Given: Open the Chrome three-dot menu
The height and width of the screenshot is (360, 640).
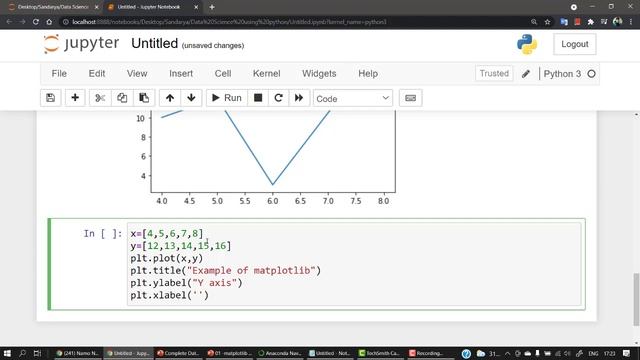Looking at the screenshot, I should (x=631, y=22).
